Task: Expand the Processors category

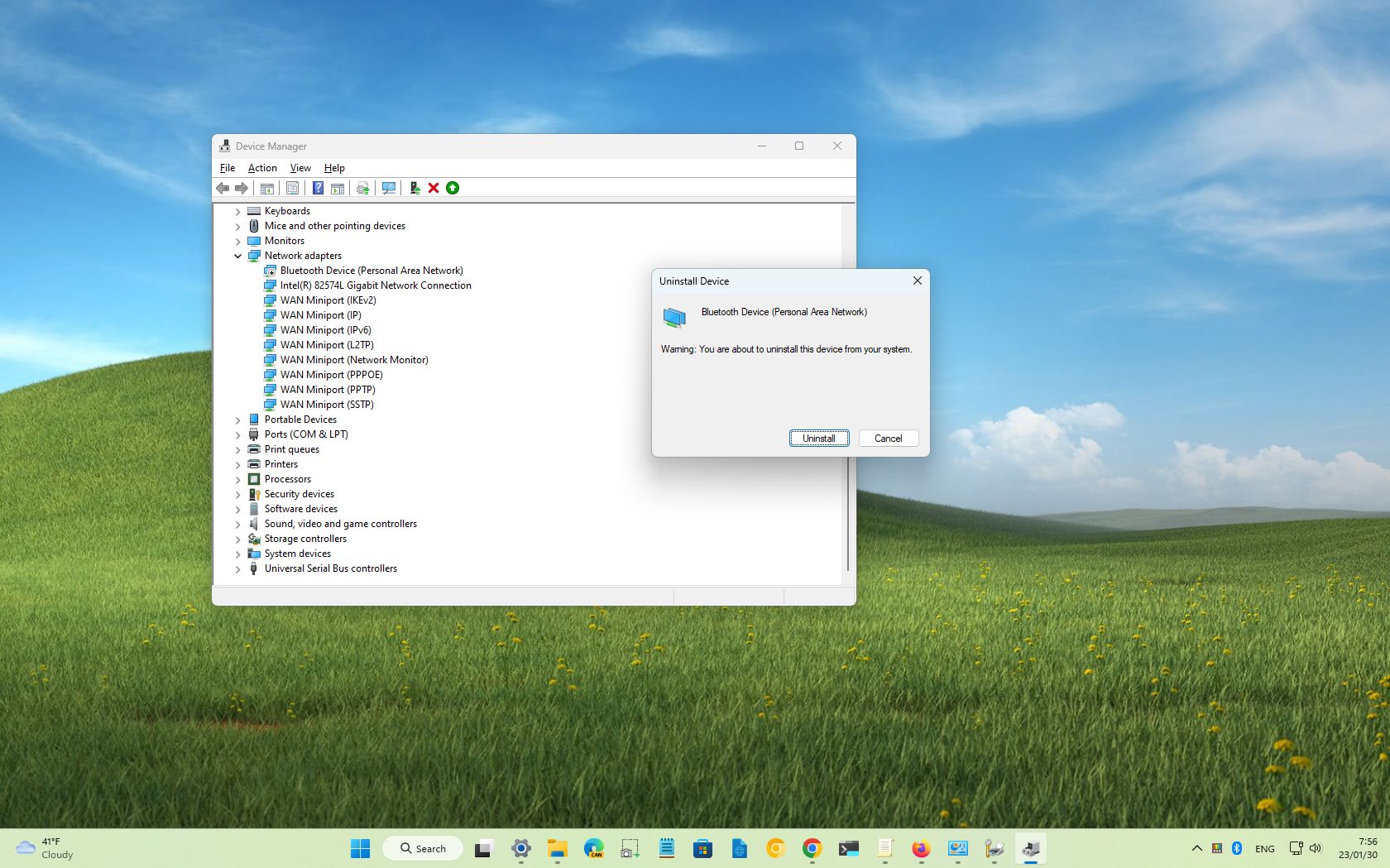Action: (238, 480)
